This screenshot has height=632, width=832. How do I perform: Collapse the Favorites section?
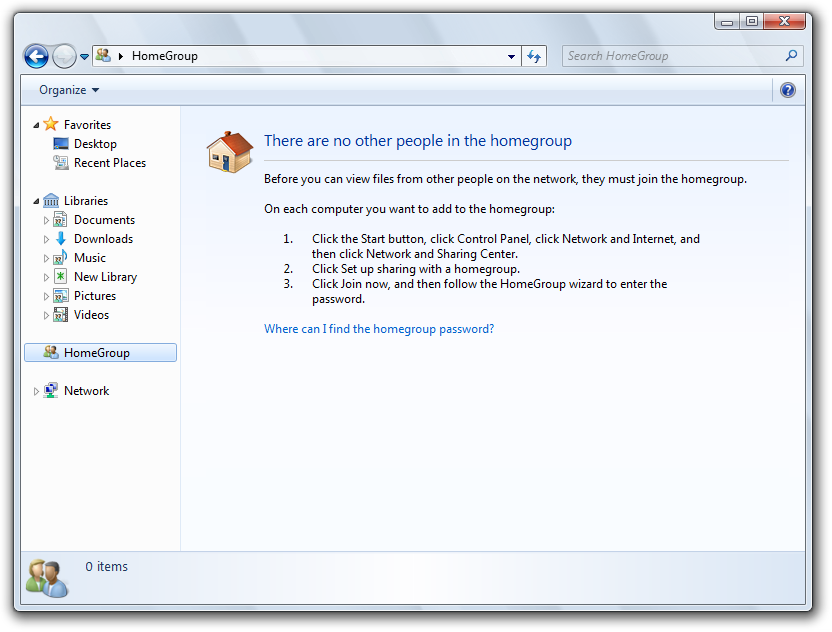(x=36, y=125)
